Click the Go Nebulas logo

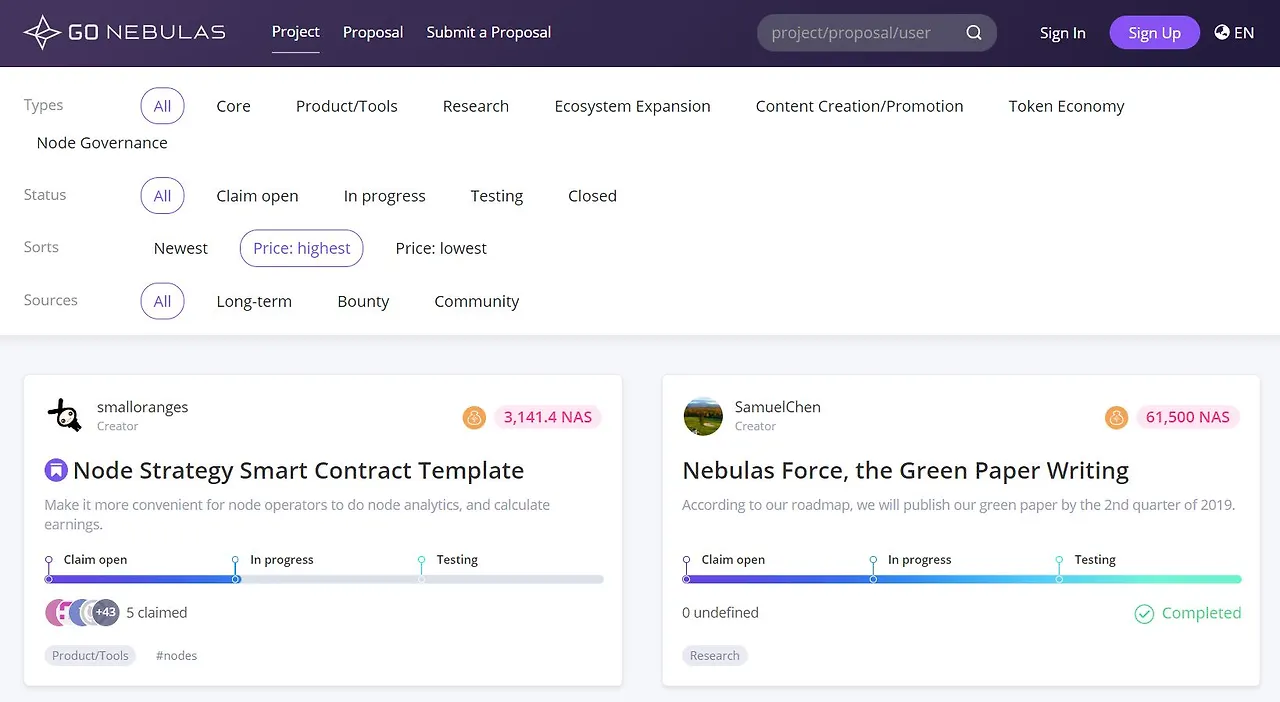click(x=125, y=32)
